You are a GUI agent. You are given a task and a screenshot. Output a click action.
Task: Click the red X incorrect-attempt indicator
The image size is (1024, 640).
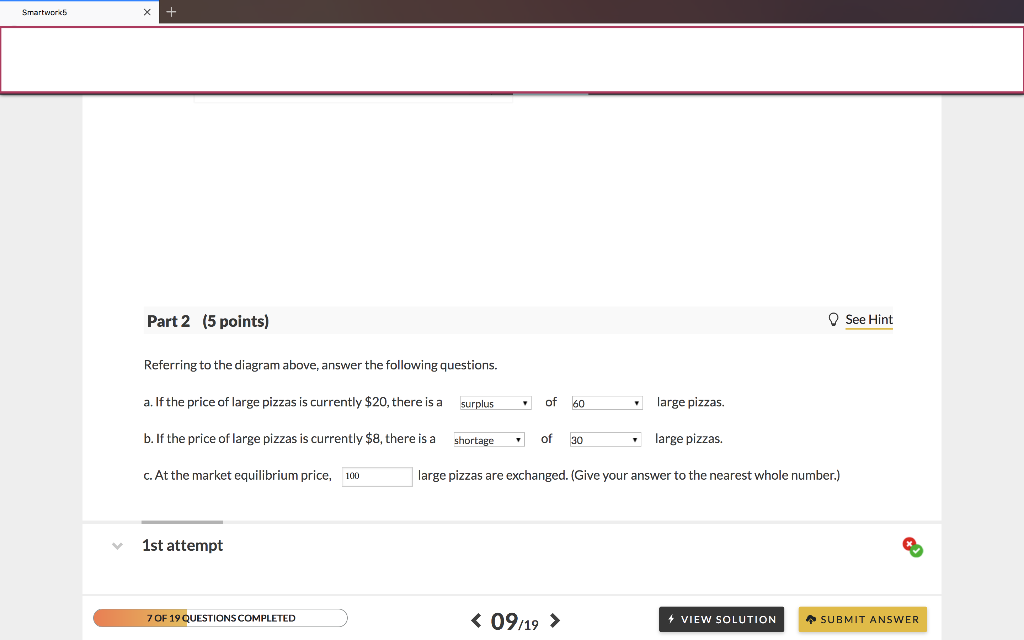(908, 542)
